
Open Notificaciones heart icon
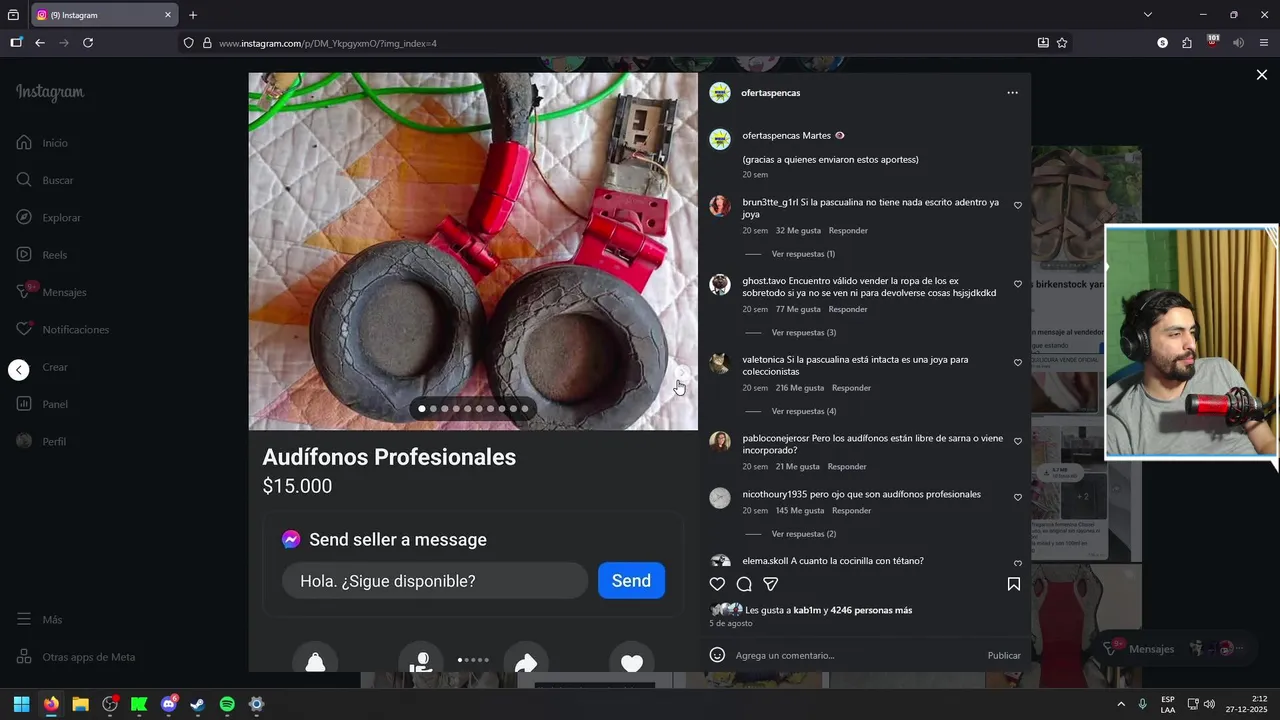point(25,329)
